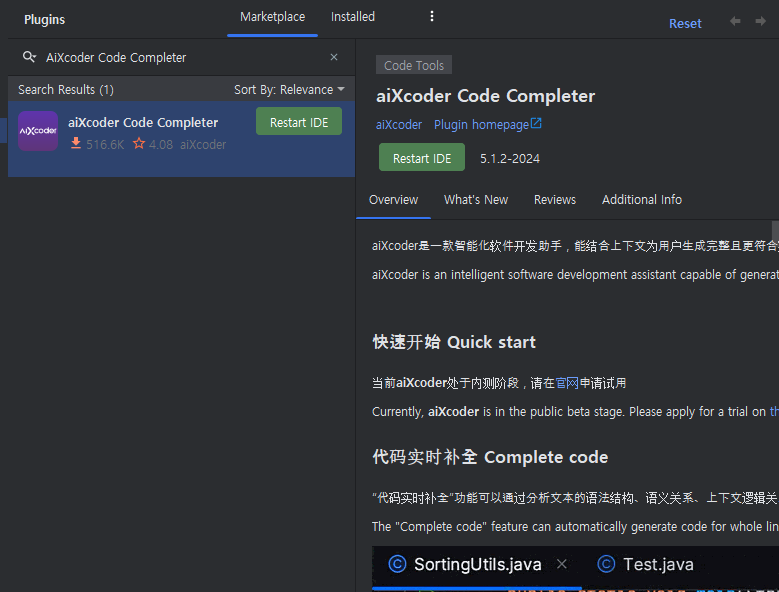Close the SortingUtils.java tab in preview

561,564
